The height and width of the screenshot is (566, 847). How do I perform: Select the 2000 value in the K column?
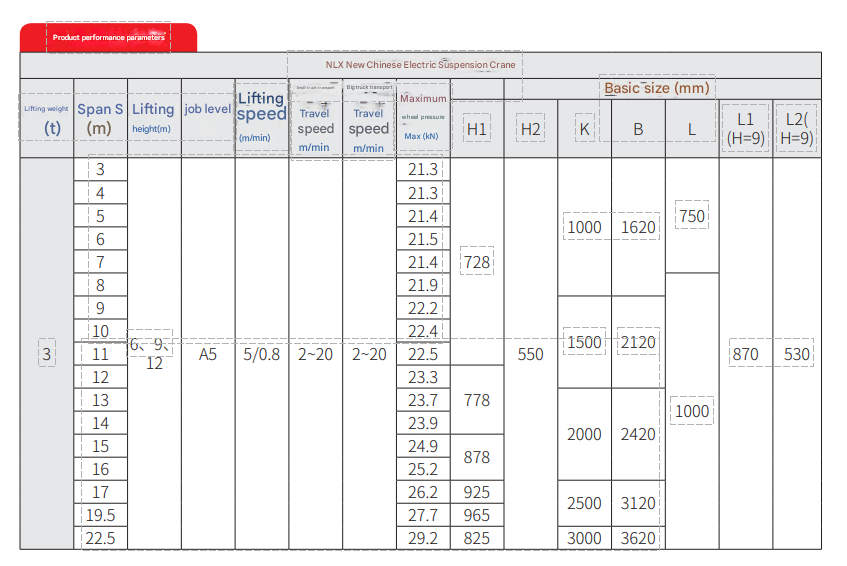(x=584, y=434)
